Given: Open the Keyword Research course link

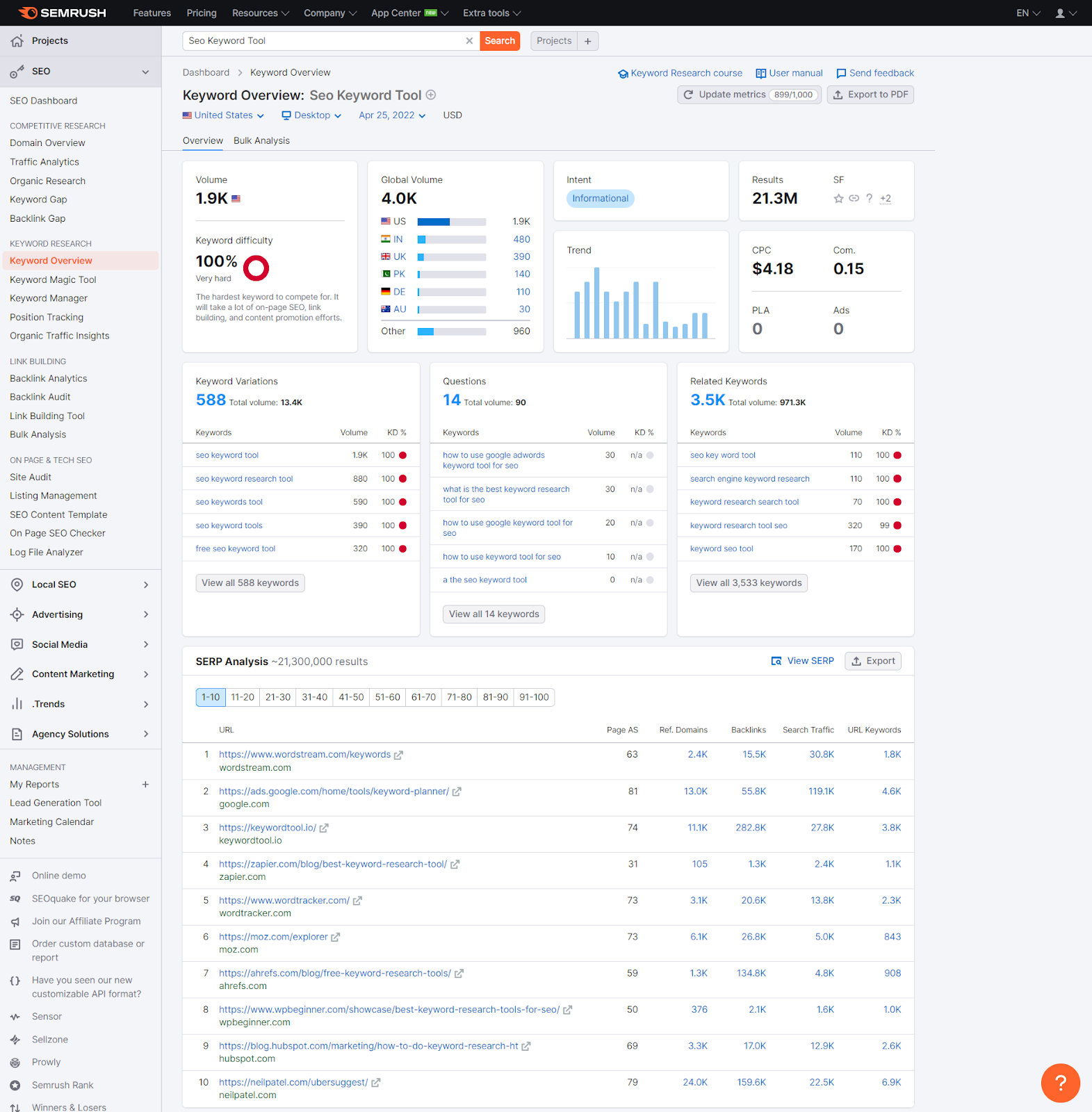Looking at the screenshot, I should pyautogui.click(x=680, y=73).
